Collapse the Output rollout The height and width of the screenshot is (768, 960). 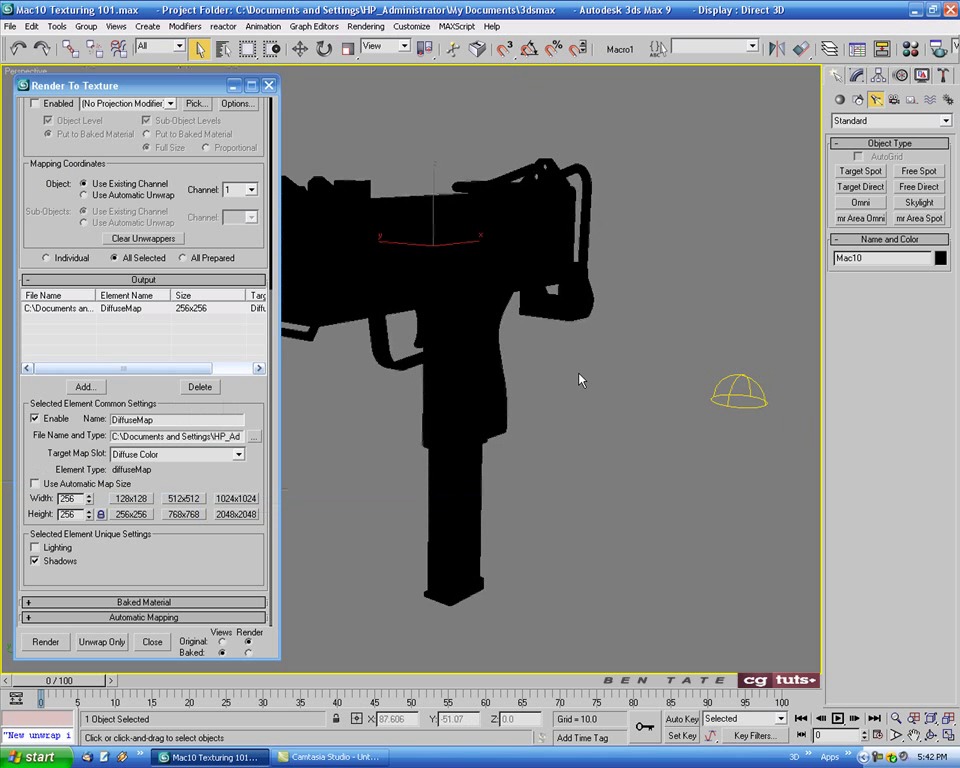click(x=144, y=280)
